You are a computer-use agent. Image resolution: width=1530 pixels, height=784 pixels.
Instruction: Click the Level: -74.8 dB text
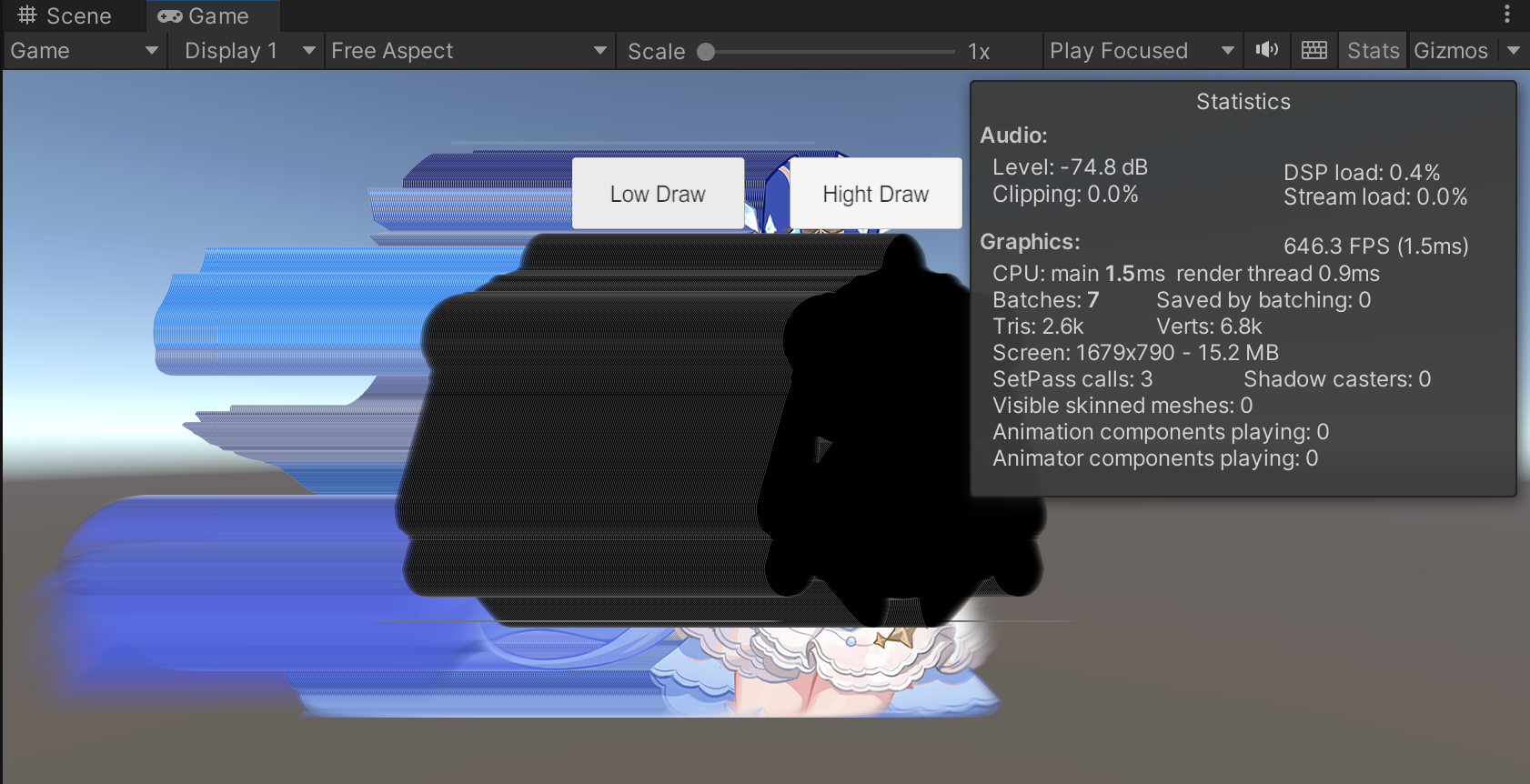click(1070, 167)
